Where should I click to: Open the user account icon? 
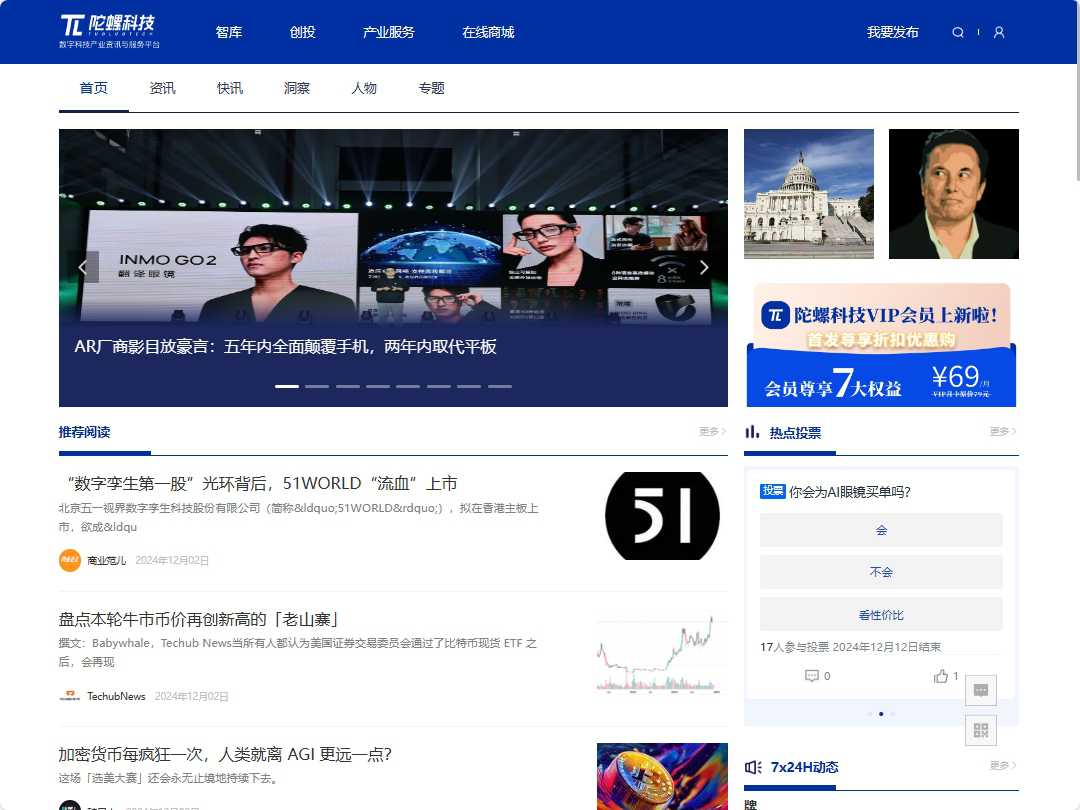[x=999, y=32]
